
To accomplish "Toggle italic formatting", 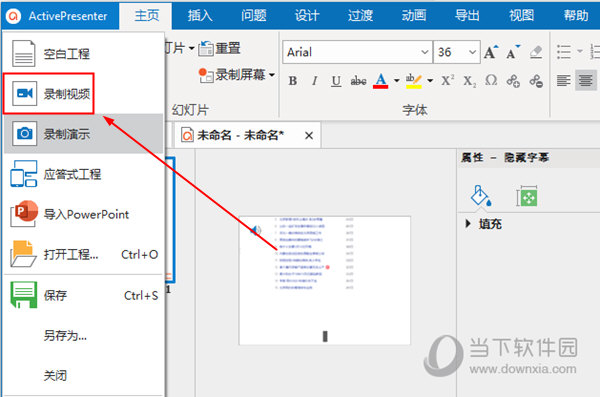I will point(315,81).
